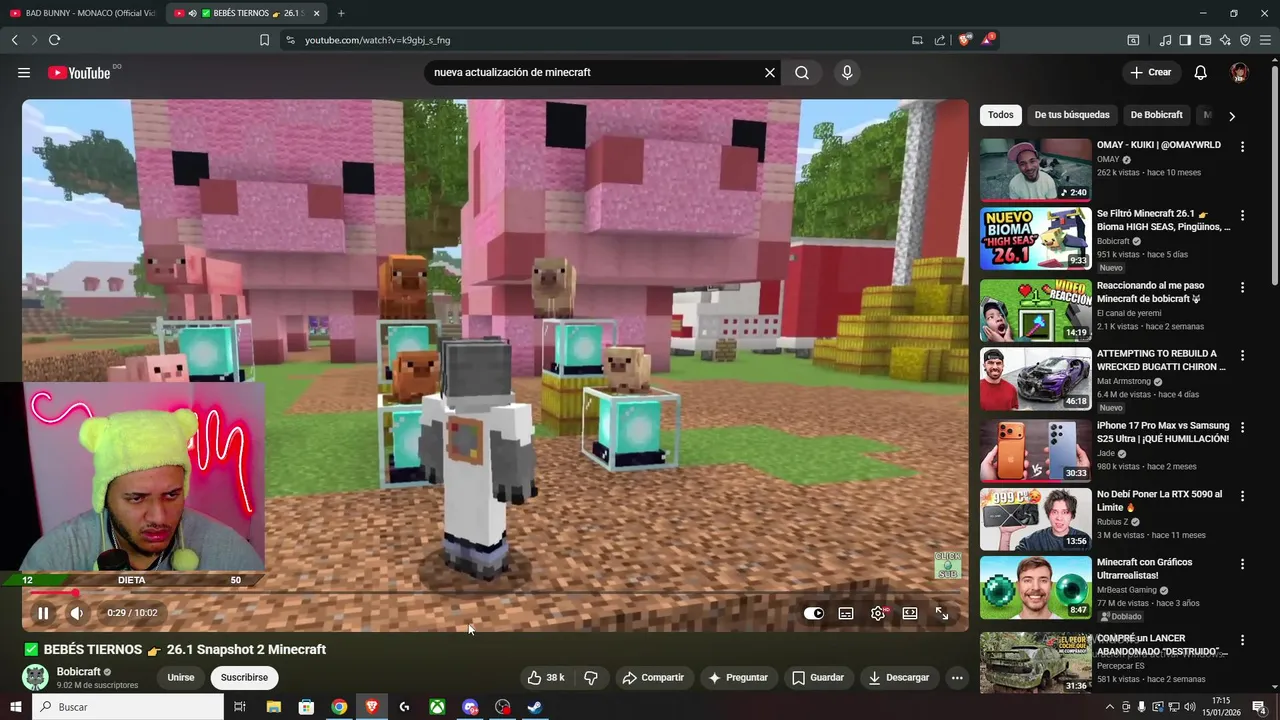Enter fullscreen mode
The height and width of the screenshot is (720, 1280).
pyautogui.click(x=942, y=613)
